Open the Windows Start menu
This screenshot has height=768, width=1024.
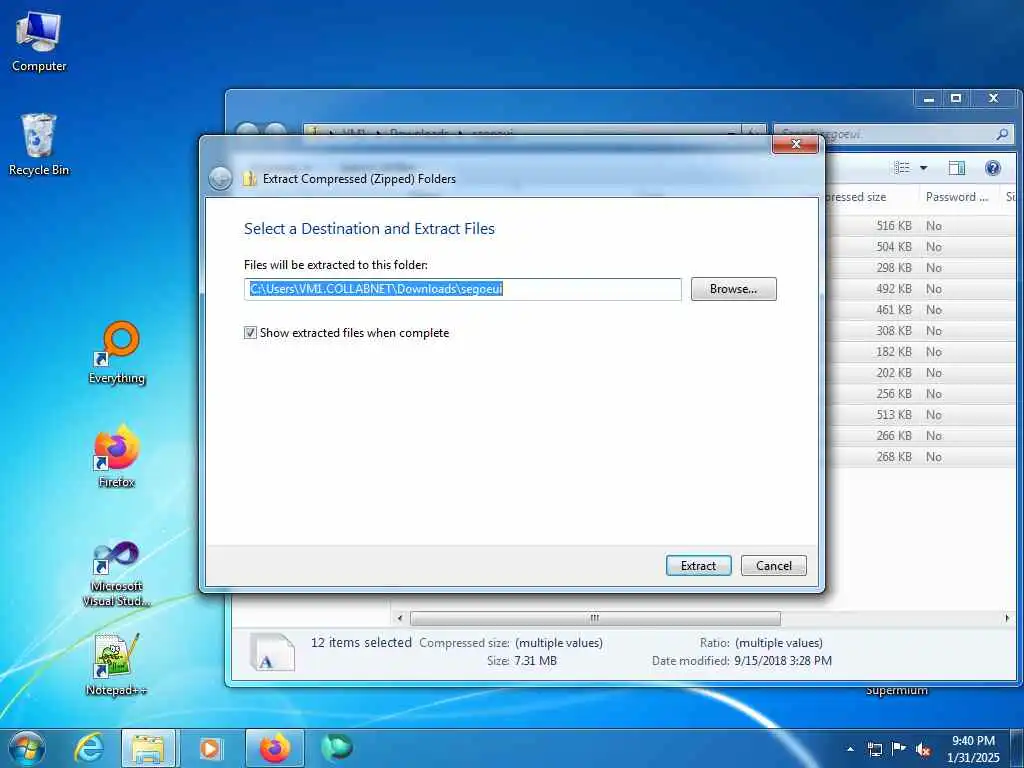click(27, 748)
